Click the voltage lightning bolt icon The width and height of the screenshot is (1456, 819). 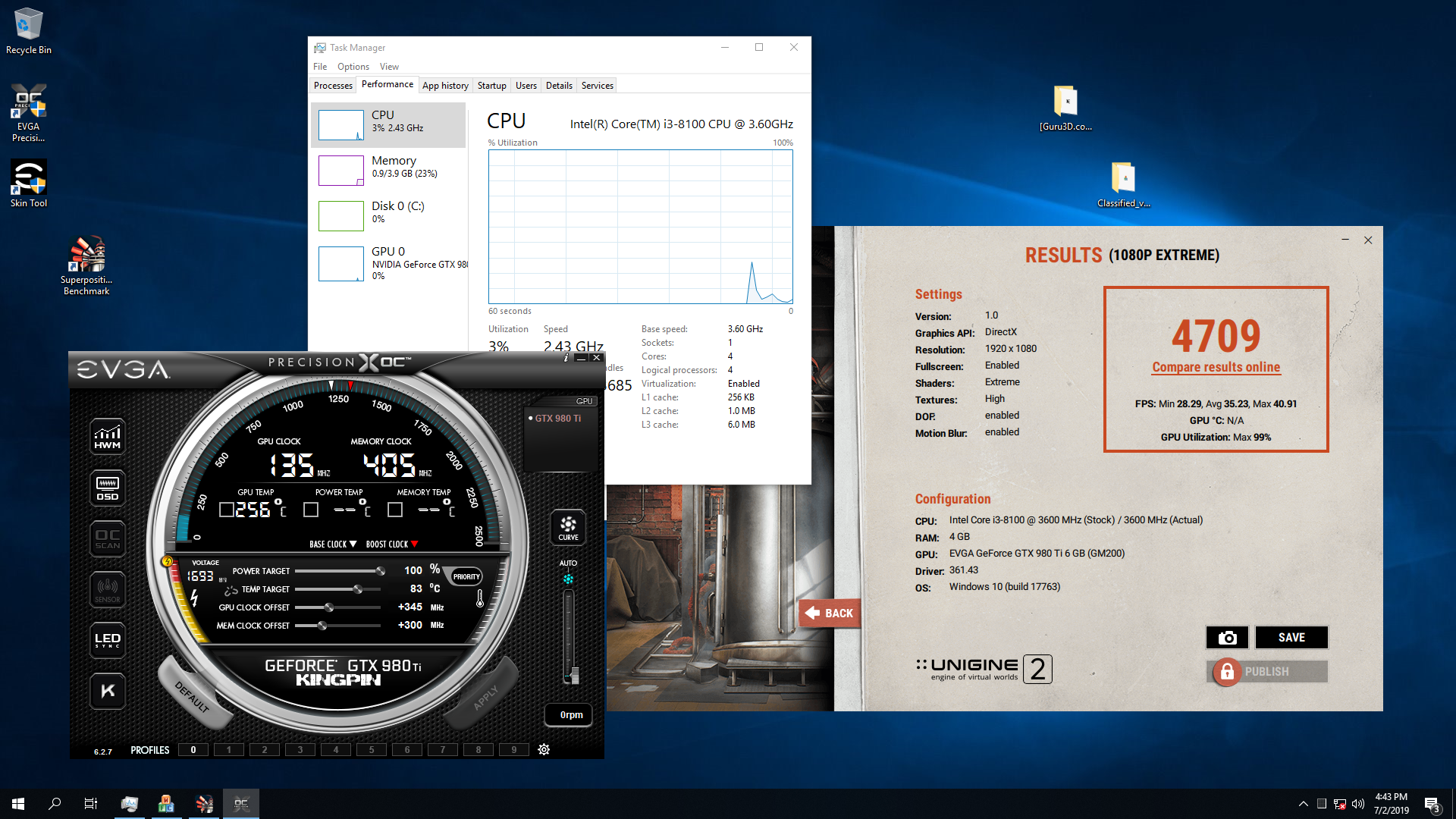[194, 598]
